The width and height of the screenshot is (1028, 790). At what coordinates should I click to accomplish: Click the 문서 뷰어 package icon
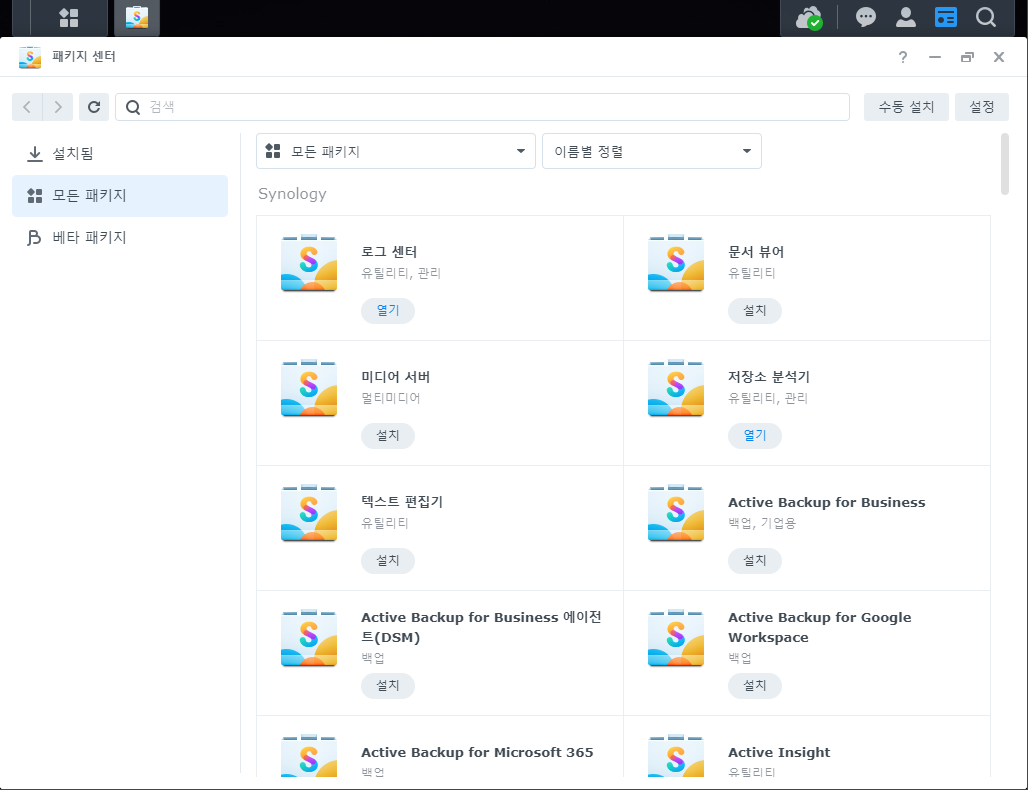(x=676, y=263)
